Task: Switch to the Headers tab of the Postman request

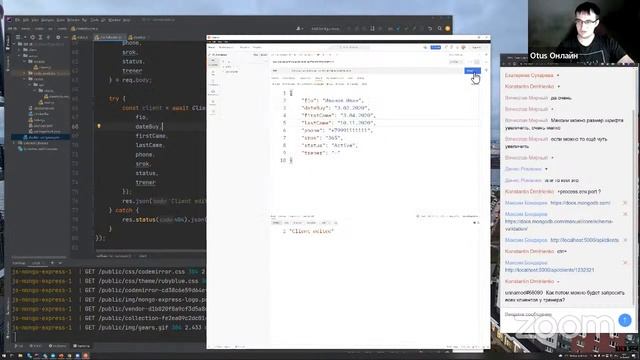Action: pyautogui.click(x=305, y=78)
